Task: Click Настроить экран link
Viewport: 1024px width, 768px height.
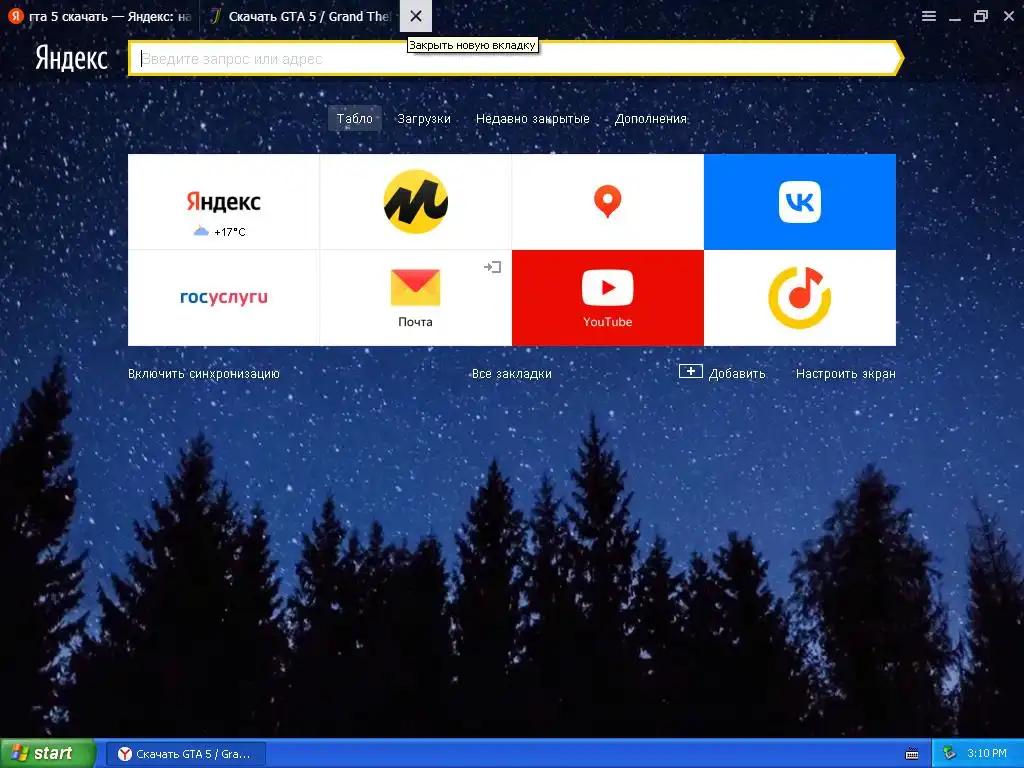Action: point(846,374)
